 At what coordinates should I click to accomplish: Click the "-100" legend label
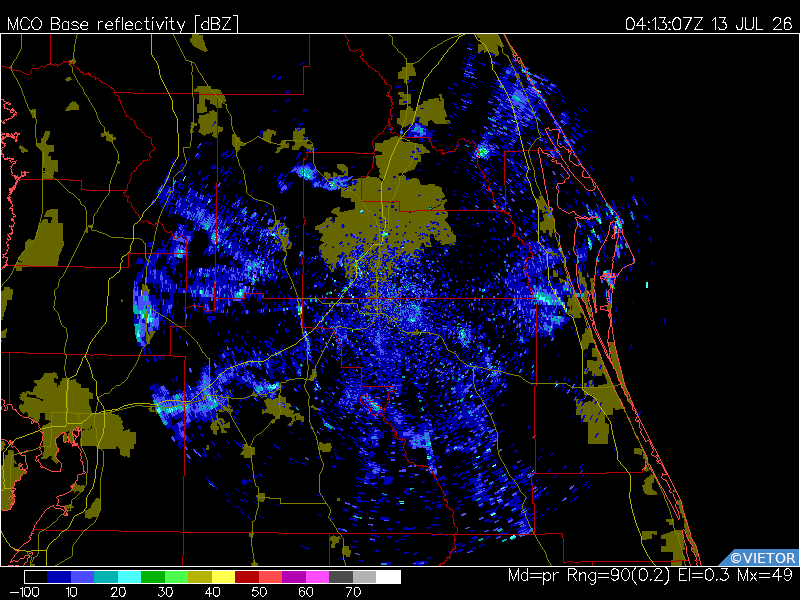click(24, 592)
